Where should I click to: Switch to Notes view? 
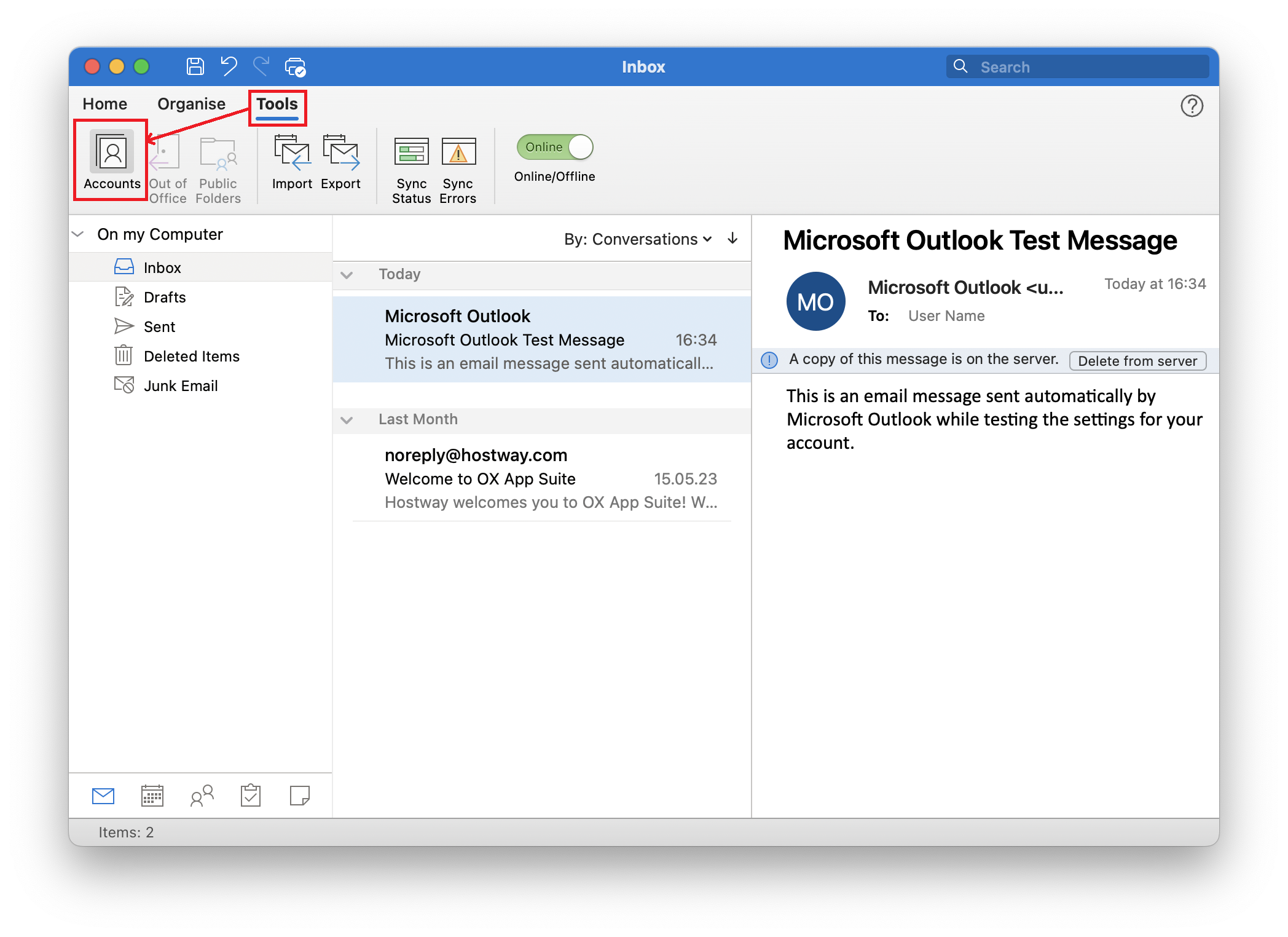tap(299, 796)
